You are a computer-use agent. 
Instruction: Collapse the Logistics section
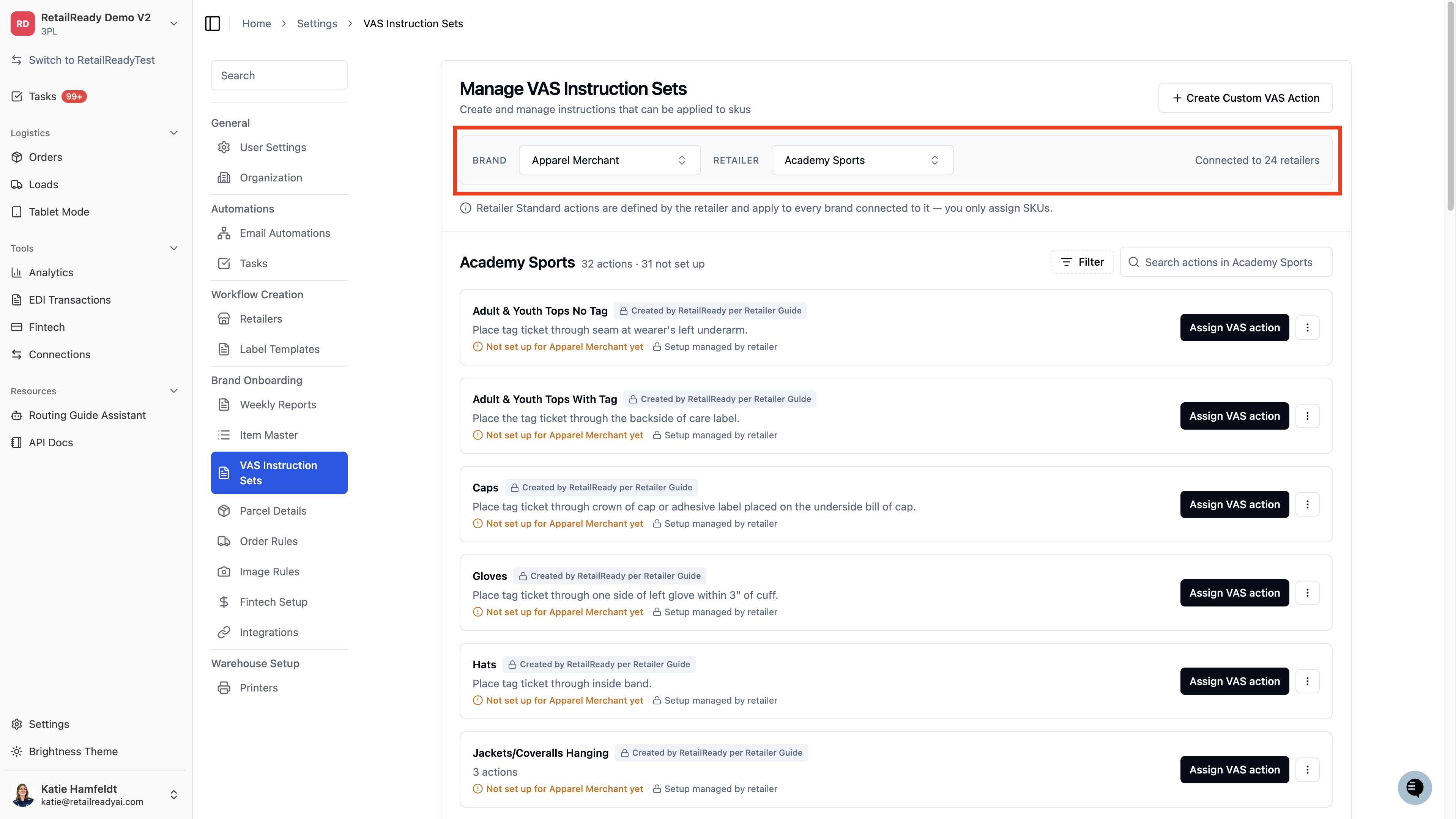173,133
